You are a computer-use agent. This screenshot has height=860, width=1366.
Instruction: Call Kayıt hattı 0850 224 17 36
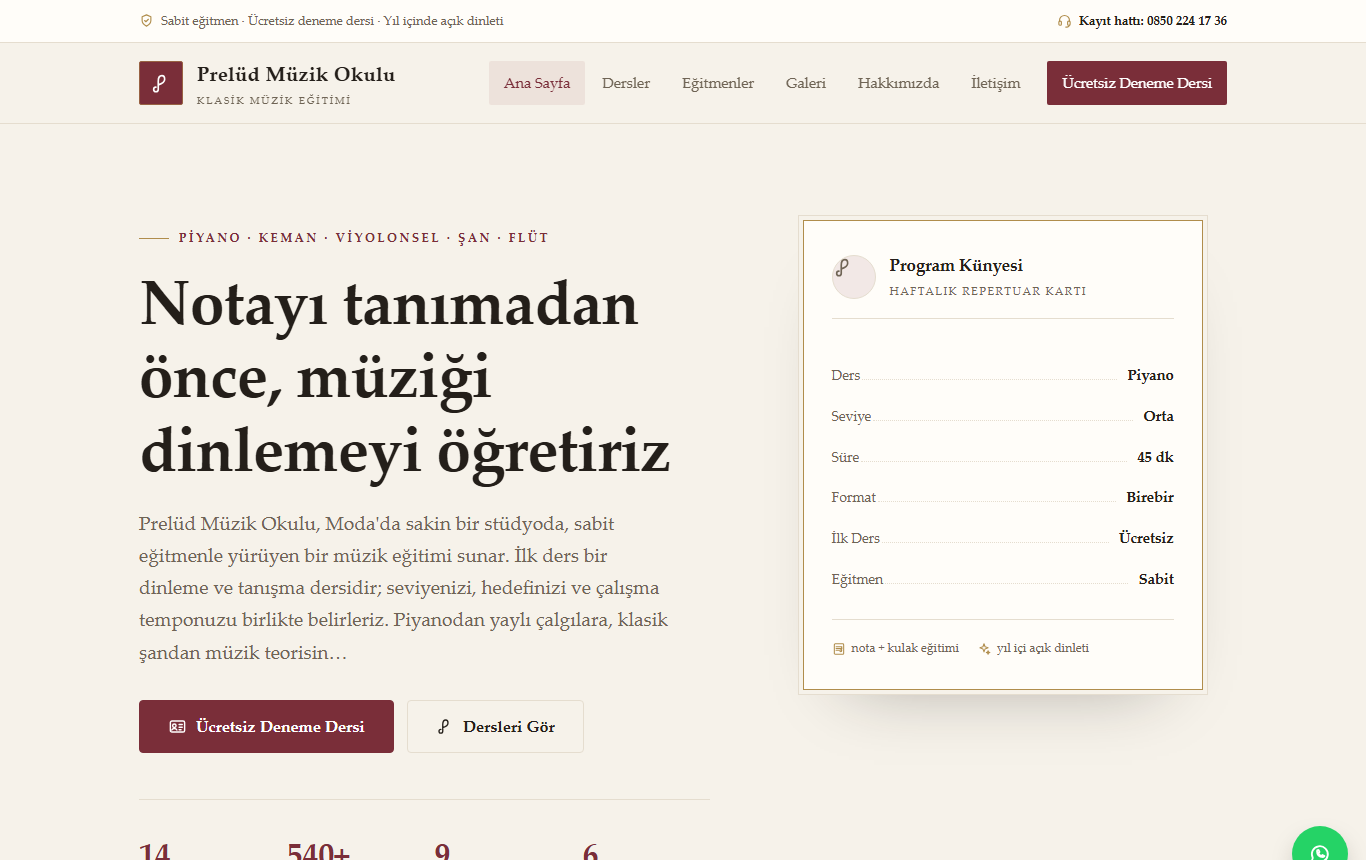[1153, 21]
